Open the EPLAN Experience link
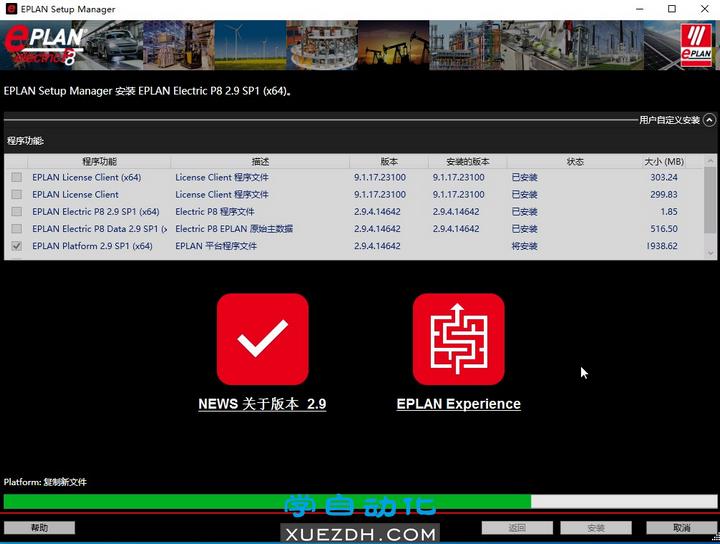The width and height of the screenshot is (720, 544). pyautogui.click(x=458, y=404)
